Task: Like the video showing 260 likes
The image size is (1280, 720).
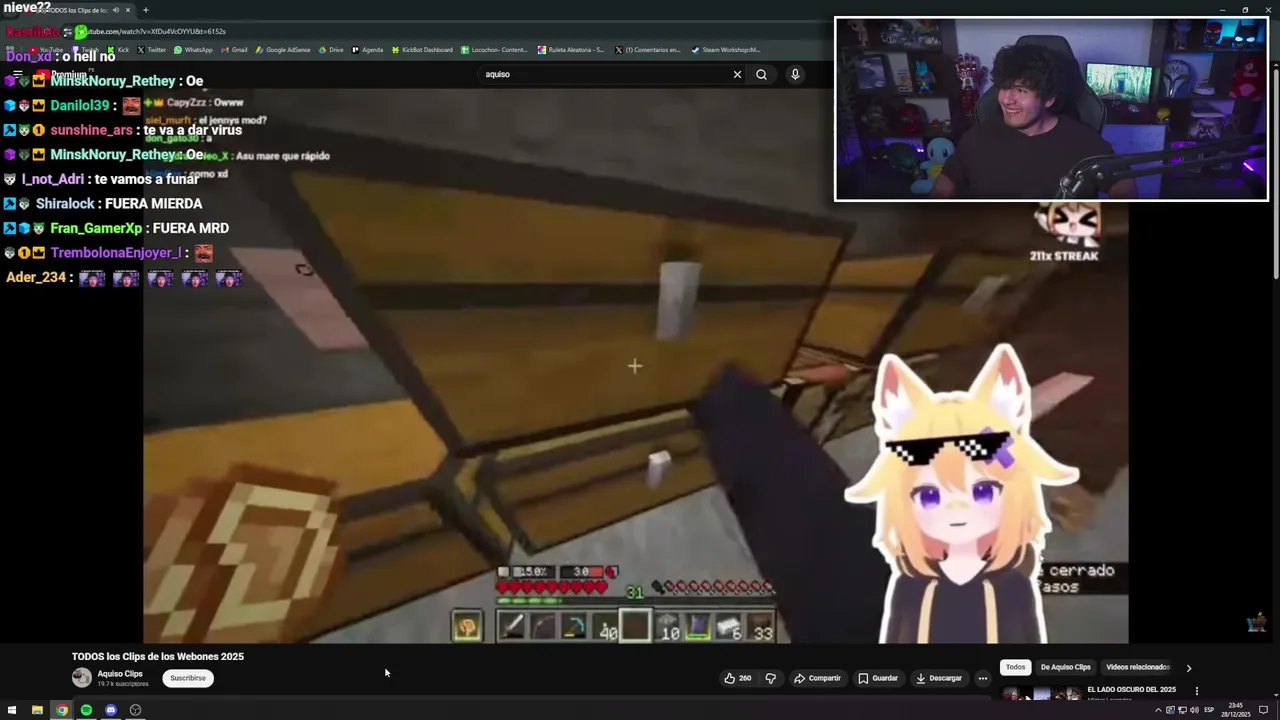Action: pyautogui.click(x=738, y=678)
